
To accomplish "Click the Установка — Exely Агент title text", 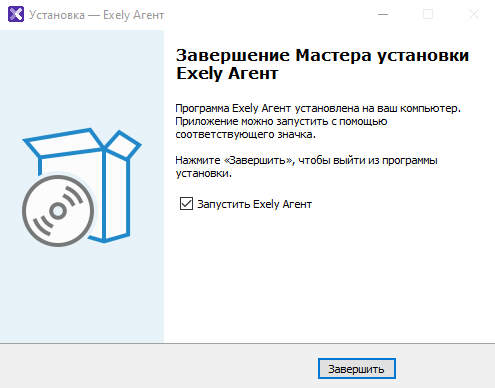I will point(97,15).
